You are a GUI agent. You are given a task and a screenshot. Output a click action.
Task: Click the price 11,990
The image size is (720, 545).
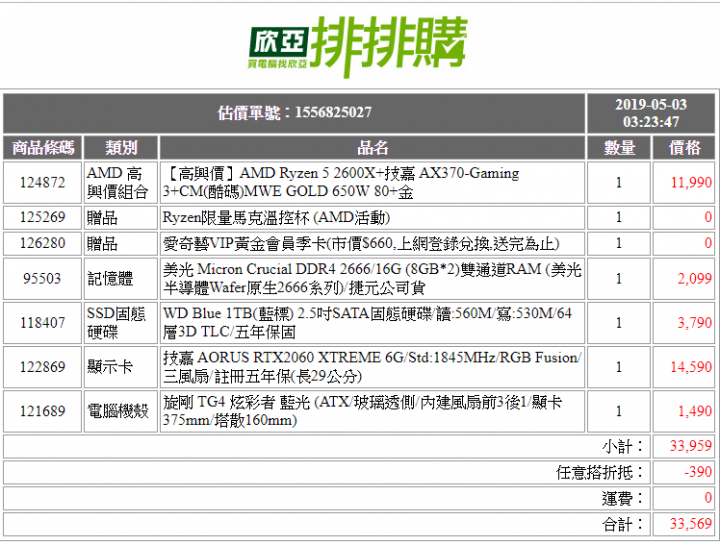[x=691, y=183]
